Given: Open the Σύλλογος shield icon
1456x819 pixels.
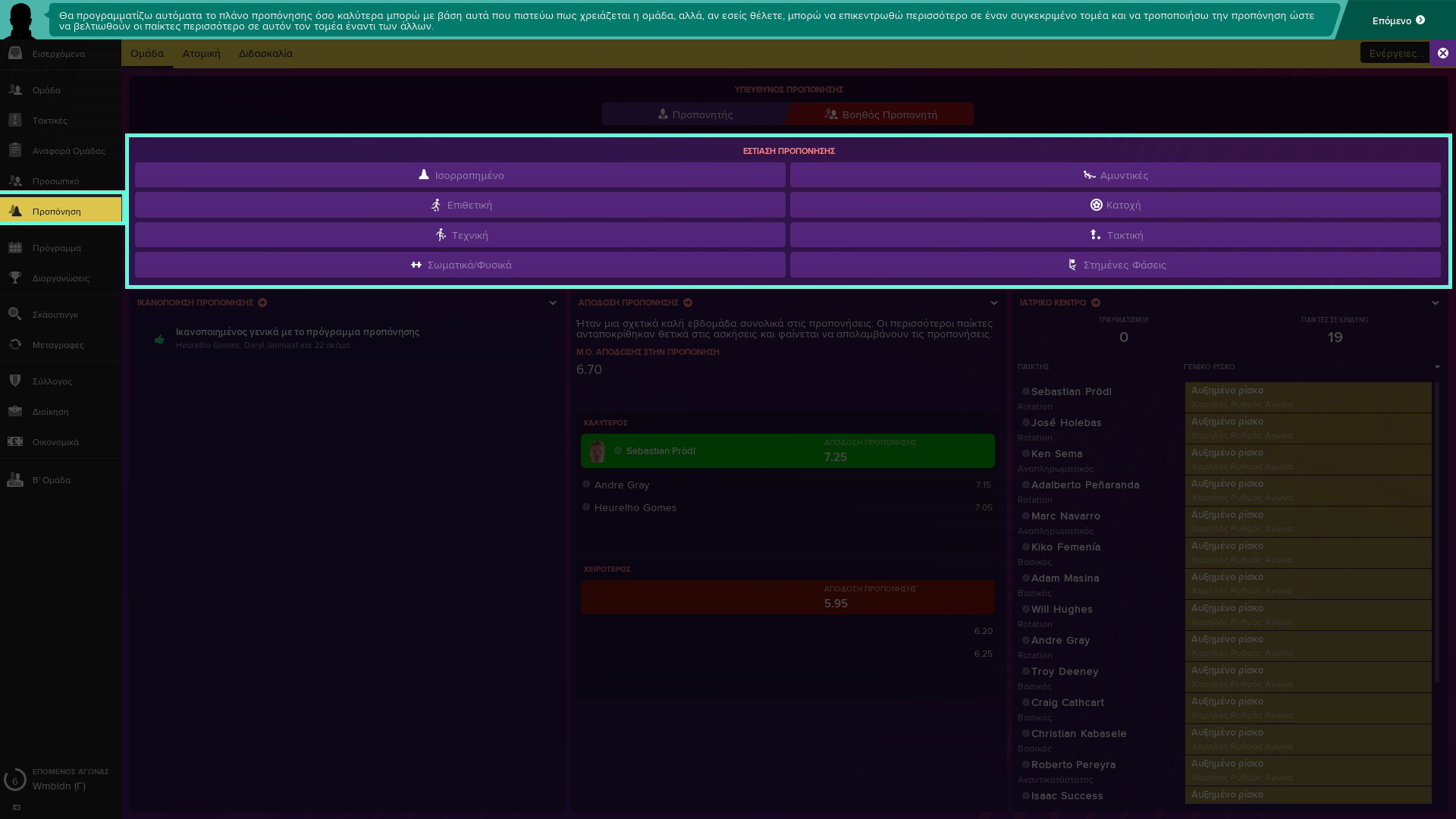Looking at the screenshot, I should pos(15,381).
